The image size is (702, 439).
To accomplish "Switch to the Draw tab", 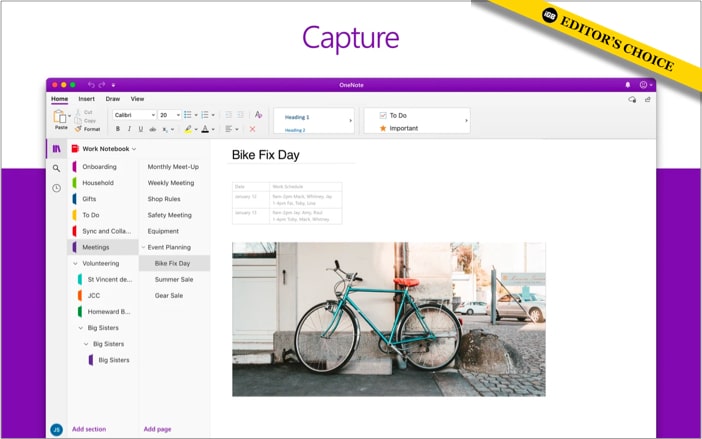I will point(113,99).
